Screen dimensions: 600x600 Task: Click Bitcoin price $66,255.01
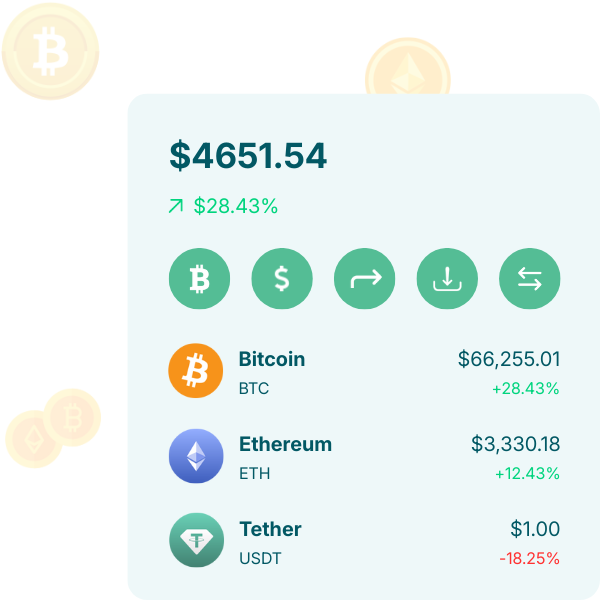(x=509, y=359)
